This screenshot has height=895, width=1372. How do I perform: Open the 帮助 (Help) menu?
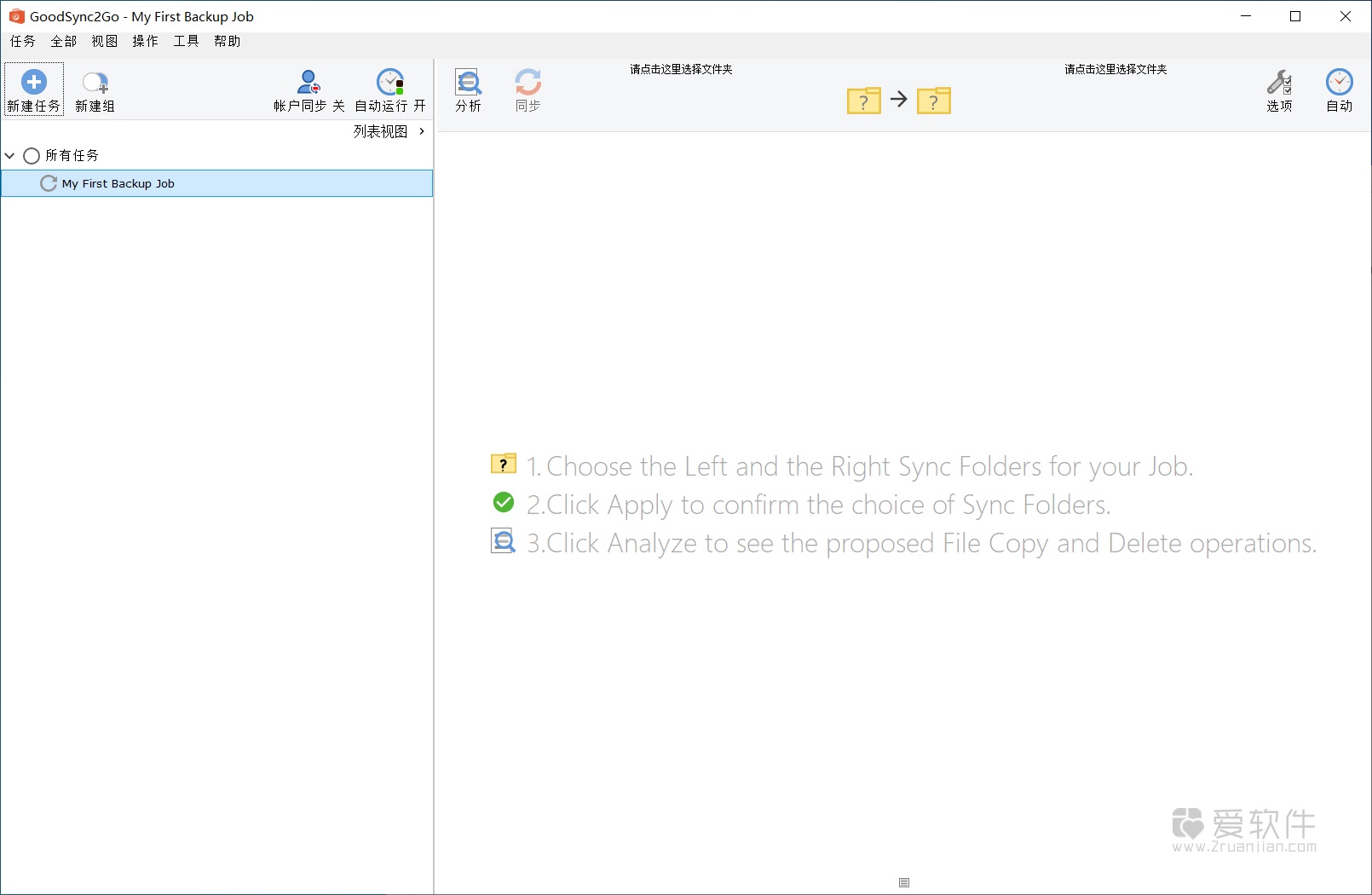(x=226, y=41)
